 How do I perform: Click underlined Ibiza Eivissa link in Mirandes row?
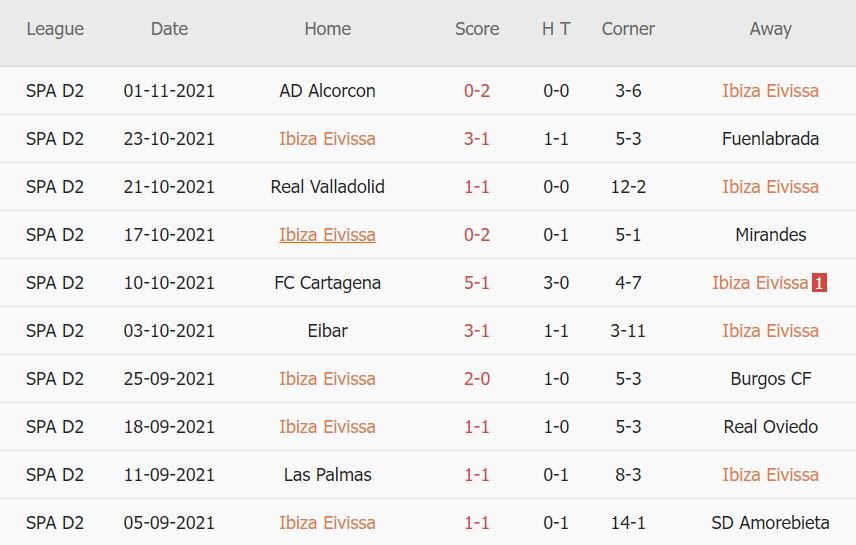[x=328, y=235]
